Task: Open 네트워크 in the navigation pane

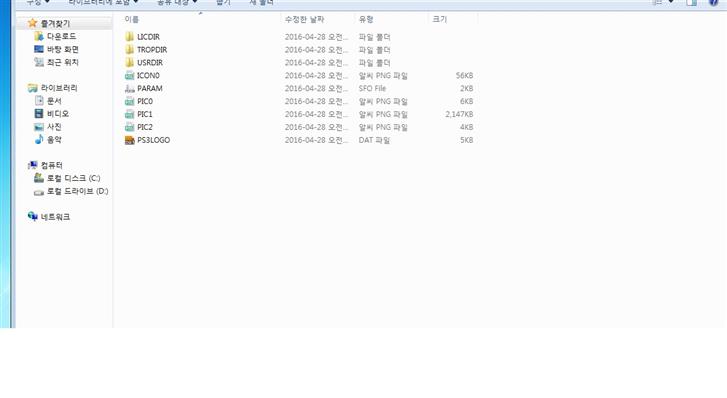Action: (x=55, y=217)
